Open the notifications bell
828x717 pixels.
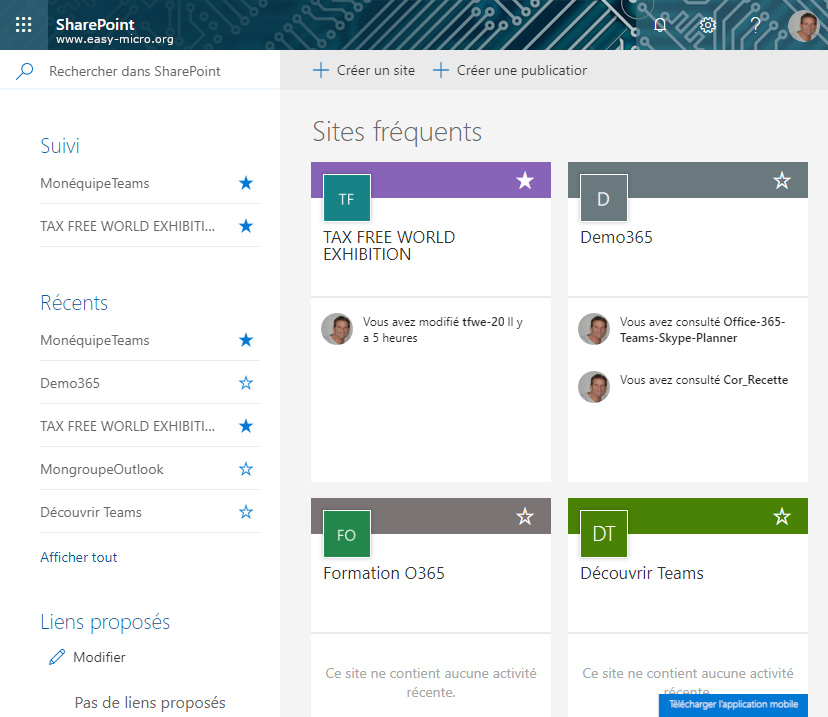660,25
